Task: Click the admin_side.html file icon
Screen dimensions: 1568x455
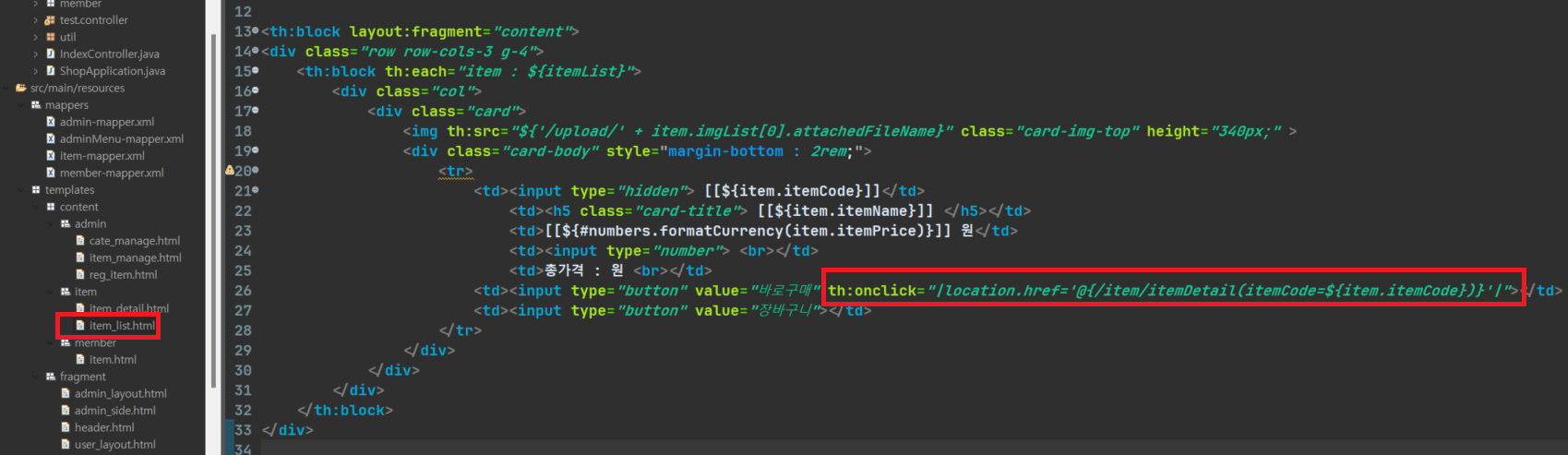Action: 66,411
